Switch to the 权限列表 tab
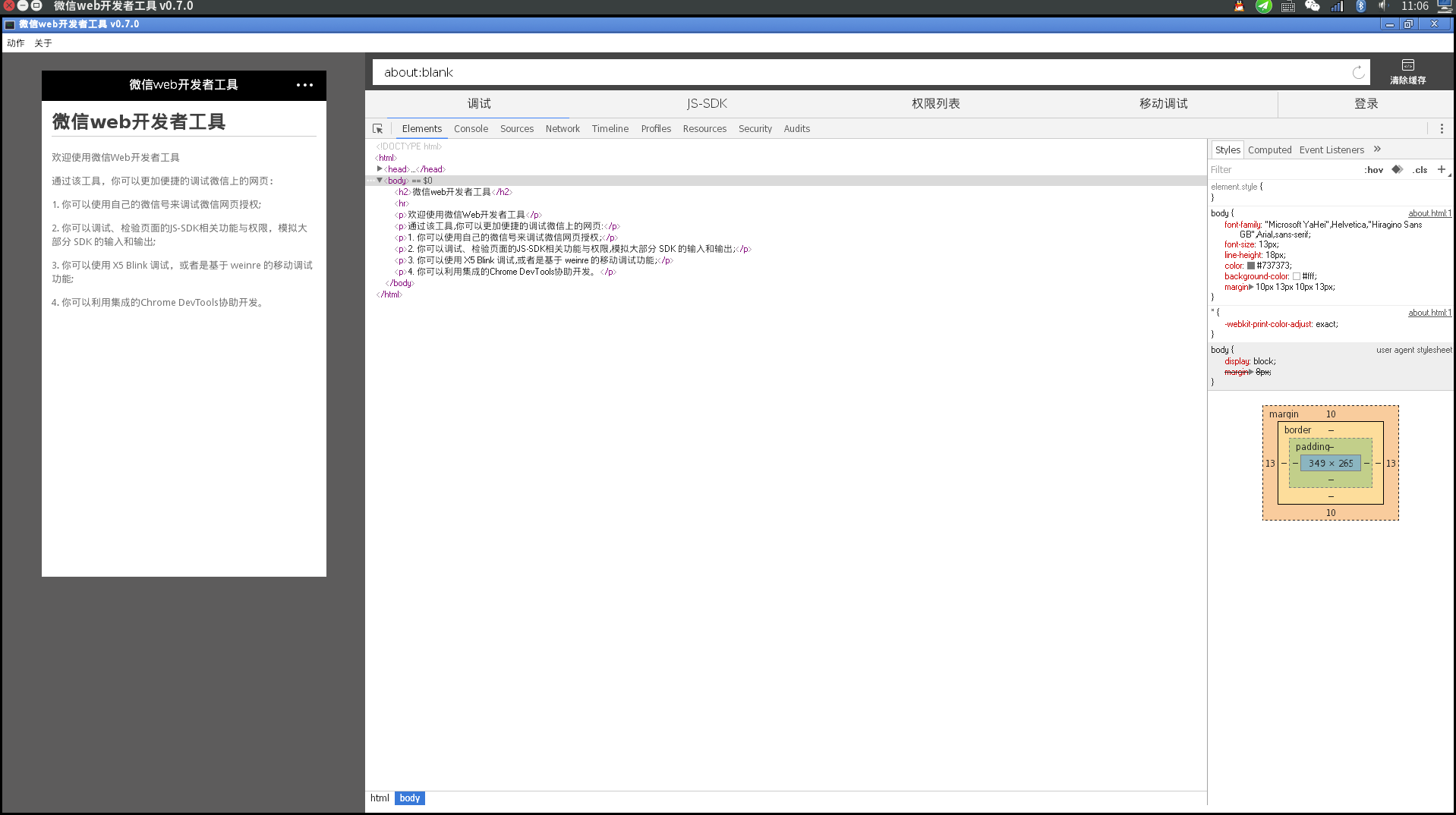Screen dimensions: 1456x815 (935, 104)
